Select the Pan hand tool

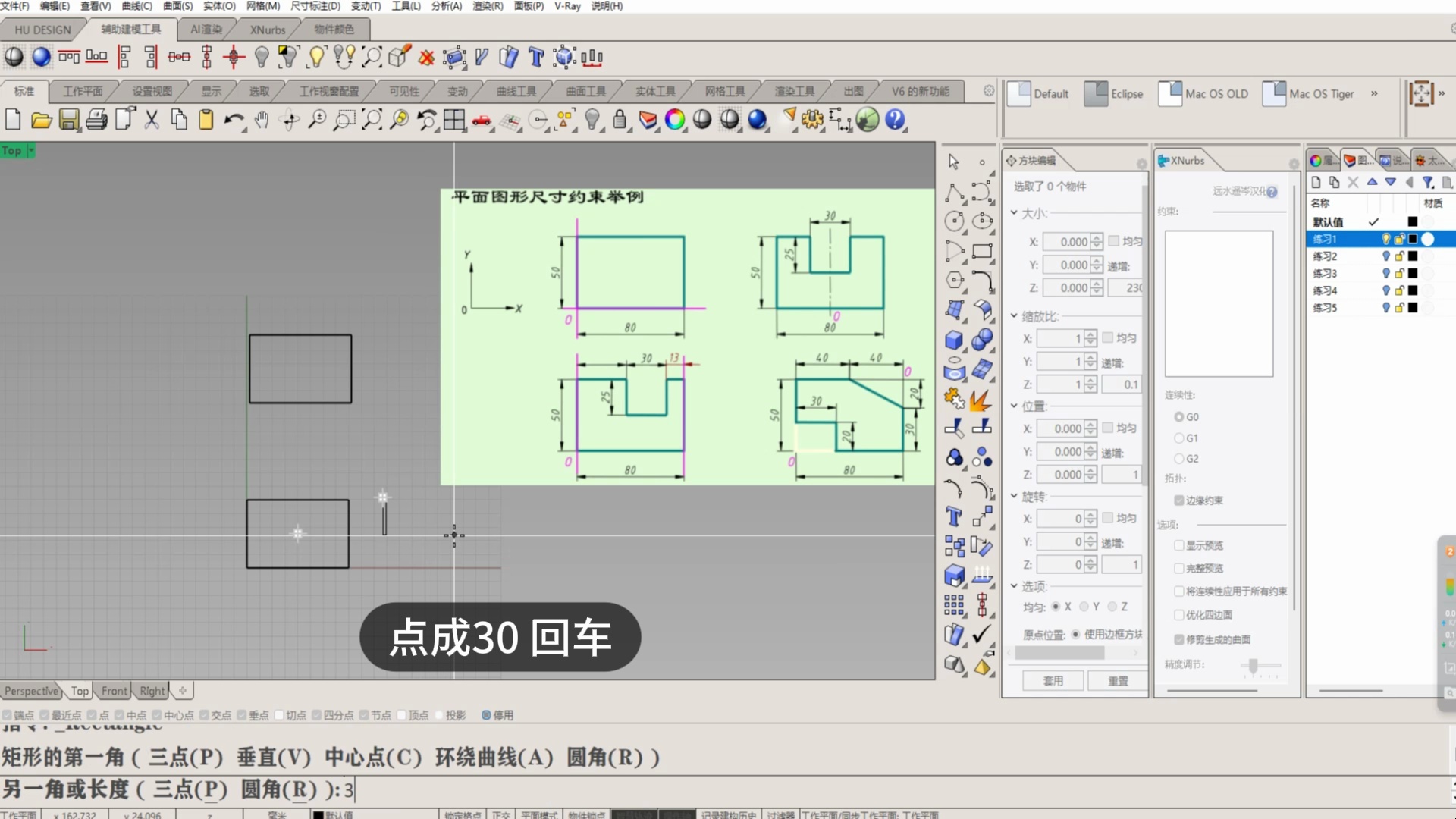262,120
